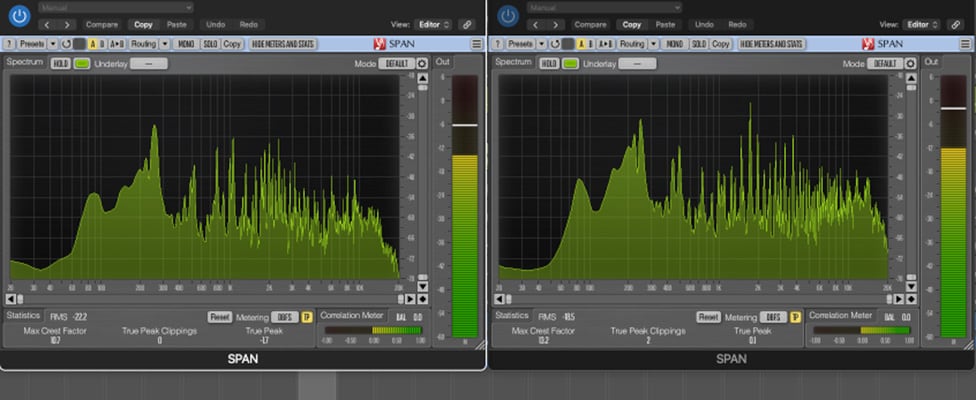The height and width of the screenshot is (400, 976).
Task: Click horizontal scroll left arrow in left SPAN
Action: [x=9, y=299]
